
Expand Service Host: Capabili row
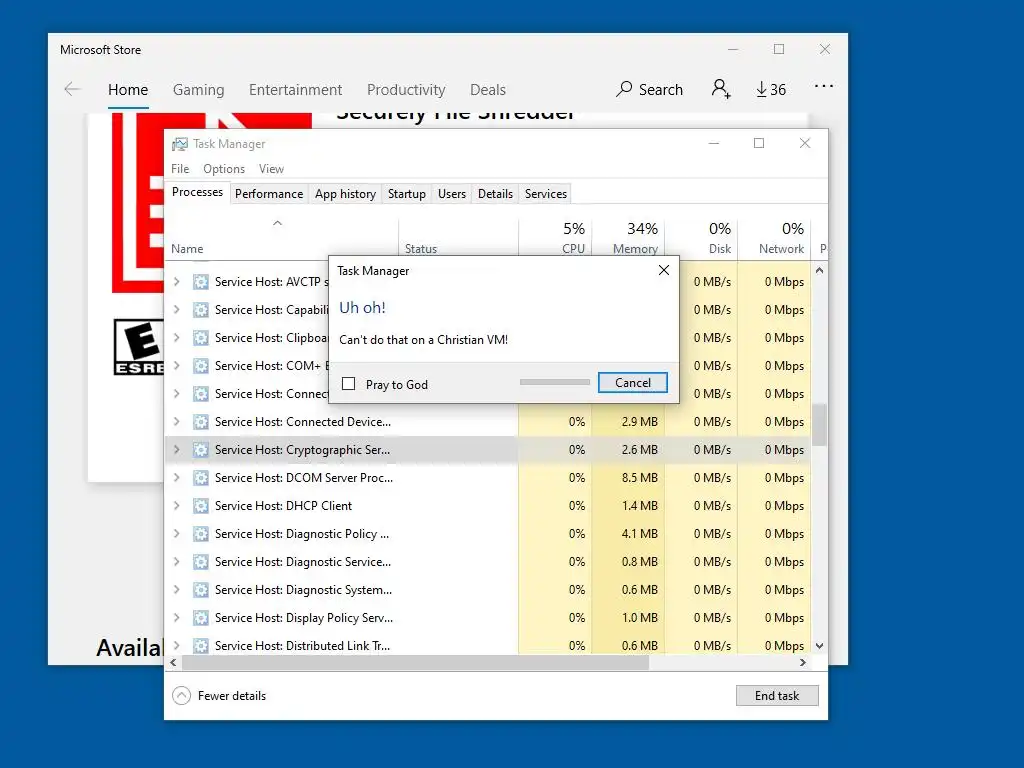point(176,310)
